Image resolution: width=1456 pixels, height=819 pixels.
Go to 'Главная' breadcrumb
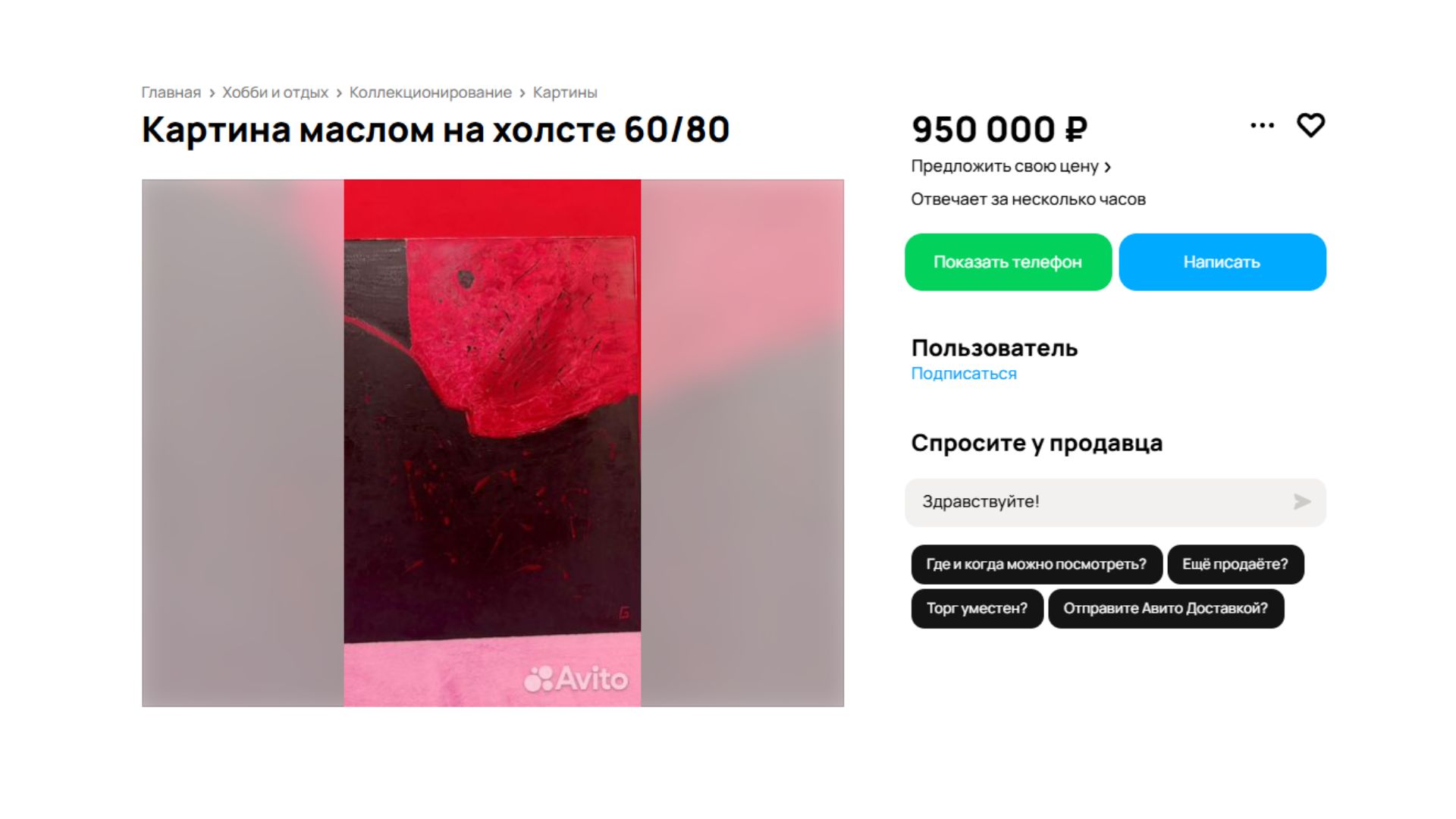(x=171, y=93)
